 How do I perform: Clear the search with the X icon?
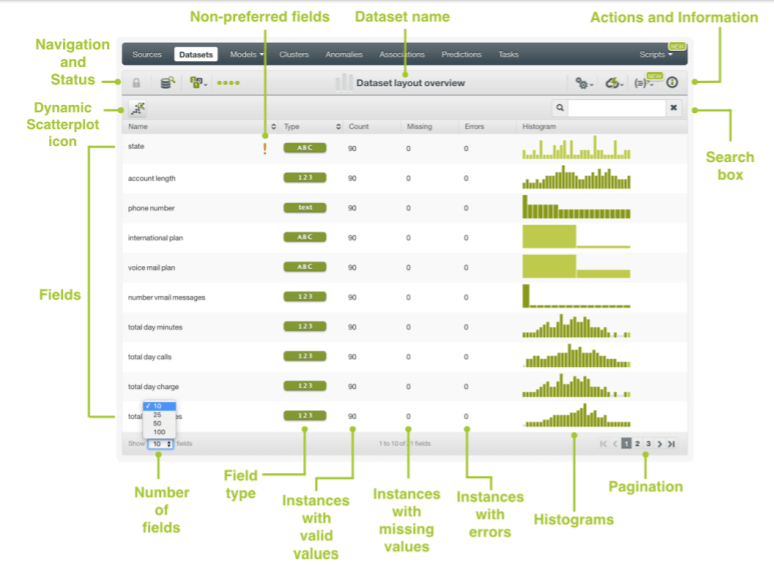pos(673,108)
